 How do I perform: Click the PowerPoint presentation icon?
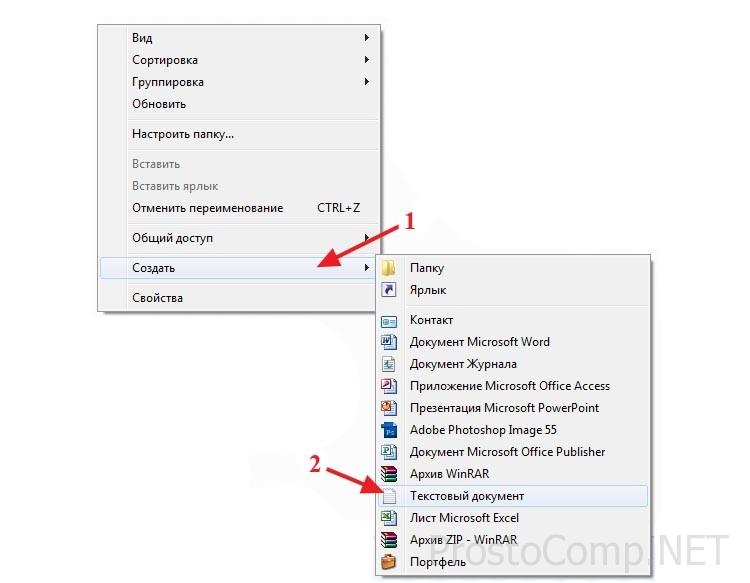388,408
